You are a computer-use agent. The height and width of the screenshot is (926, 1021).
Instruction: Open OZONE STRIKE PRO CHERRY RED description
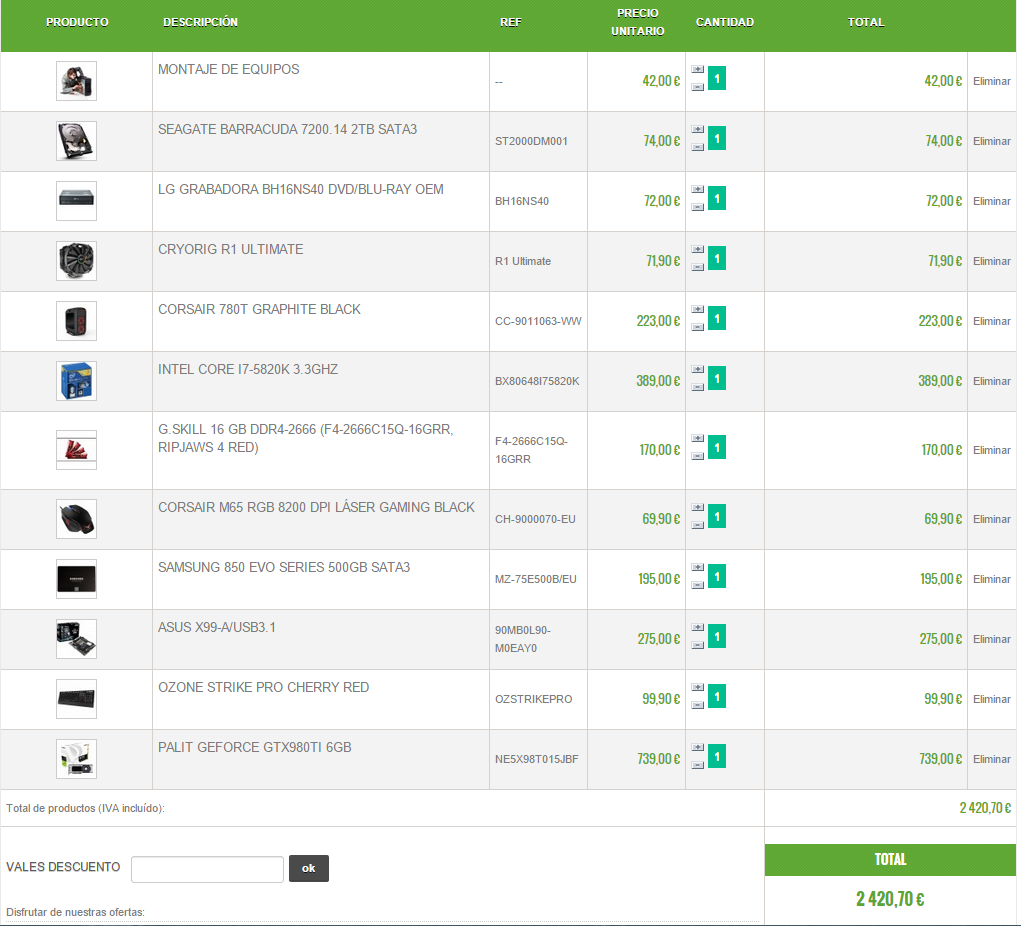click(x=264, y=687)
